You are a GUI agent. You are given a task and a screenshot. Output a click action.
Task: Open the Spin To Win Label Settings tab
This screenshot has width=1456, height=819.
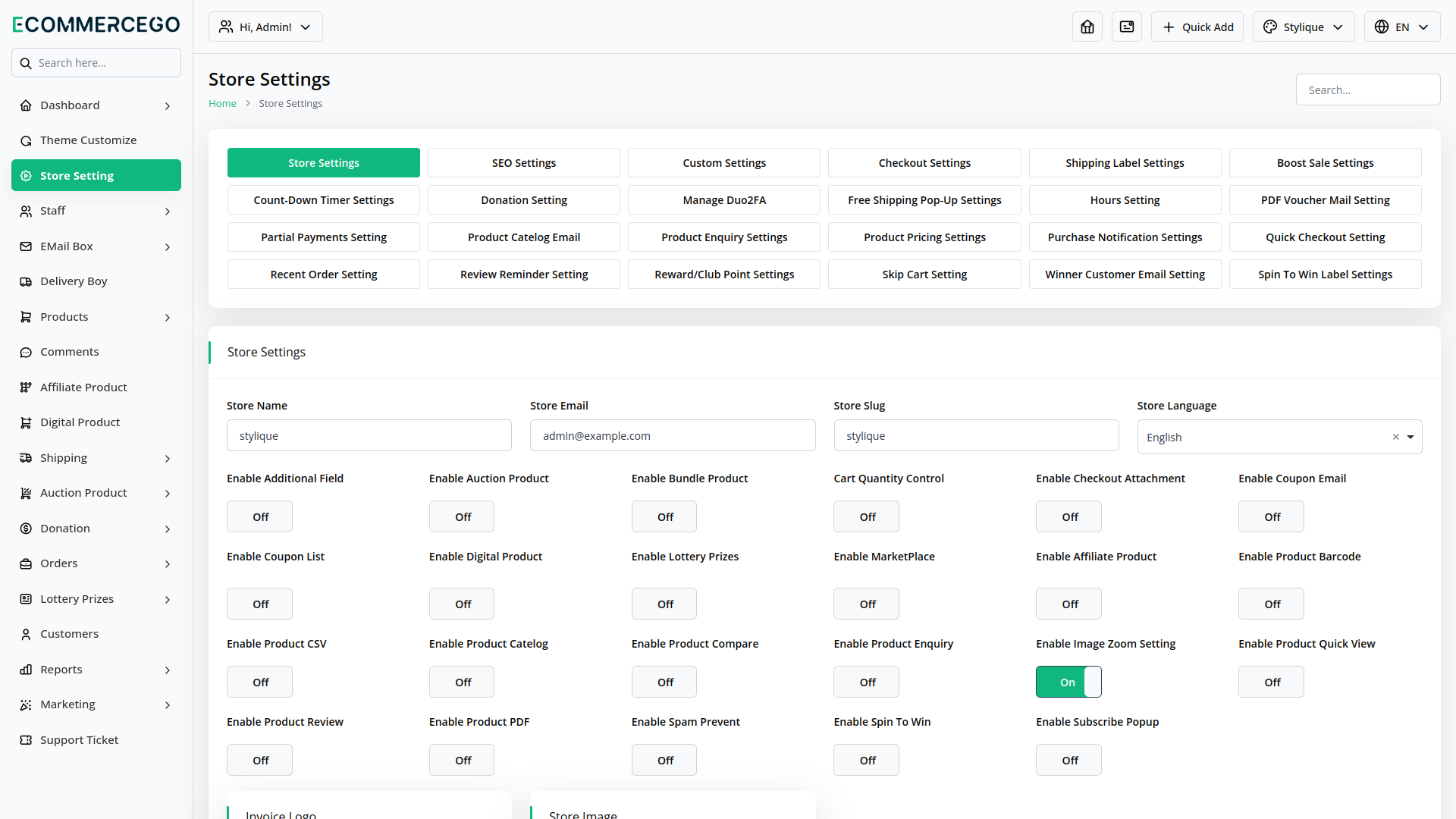pos(1325,274)
